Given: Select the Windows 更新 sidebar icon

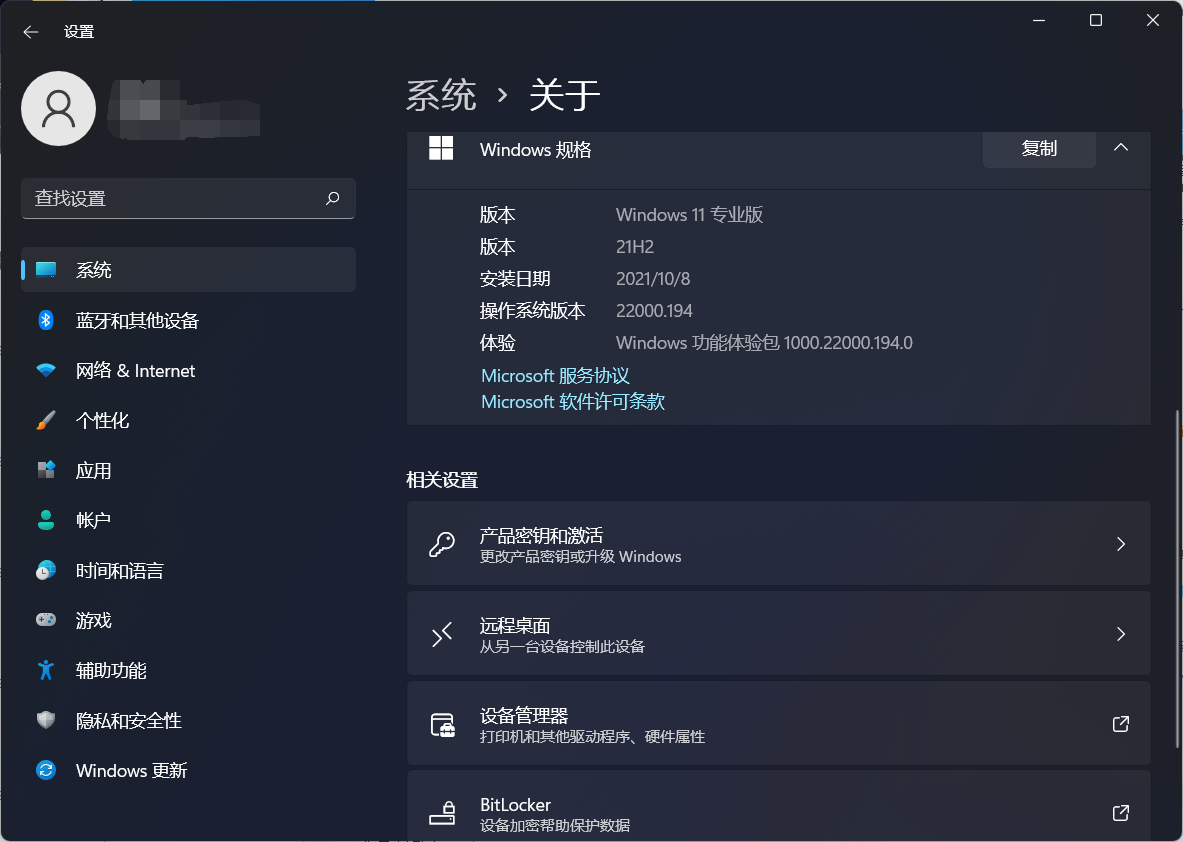Looking at the screenshot, I should tap(46, 770).
